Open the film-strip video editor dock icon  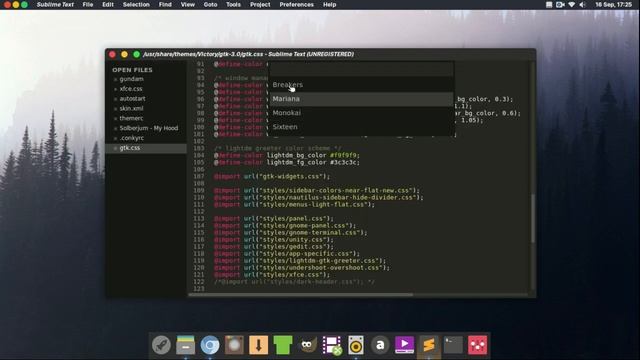tap(331, 345)
